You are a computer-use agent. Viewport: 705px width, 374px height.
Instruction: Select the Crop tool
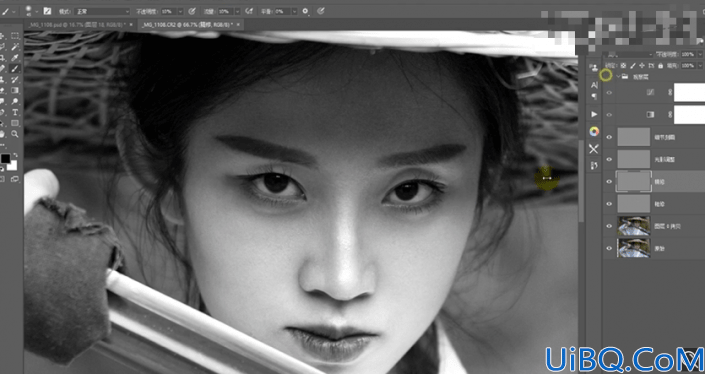point(2,58)
